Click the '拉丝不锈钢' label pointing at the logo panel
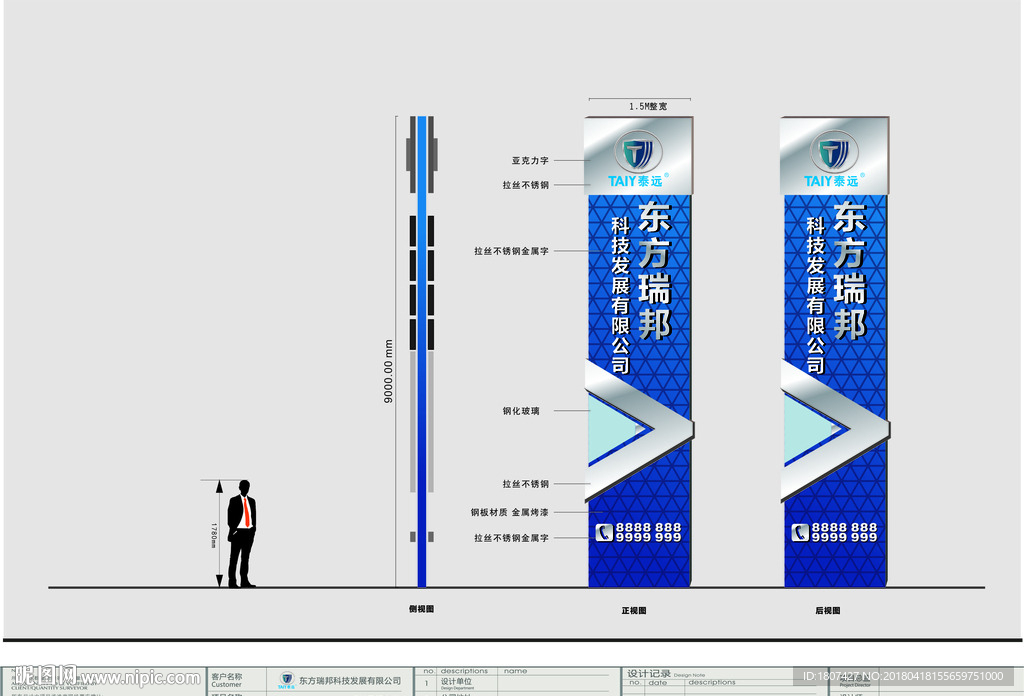 pyautogui.click(x=526, y=185)
